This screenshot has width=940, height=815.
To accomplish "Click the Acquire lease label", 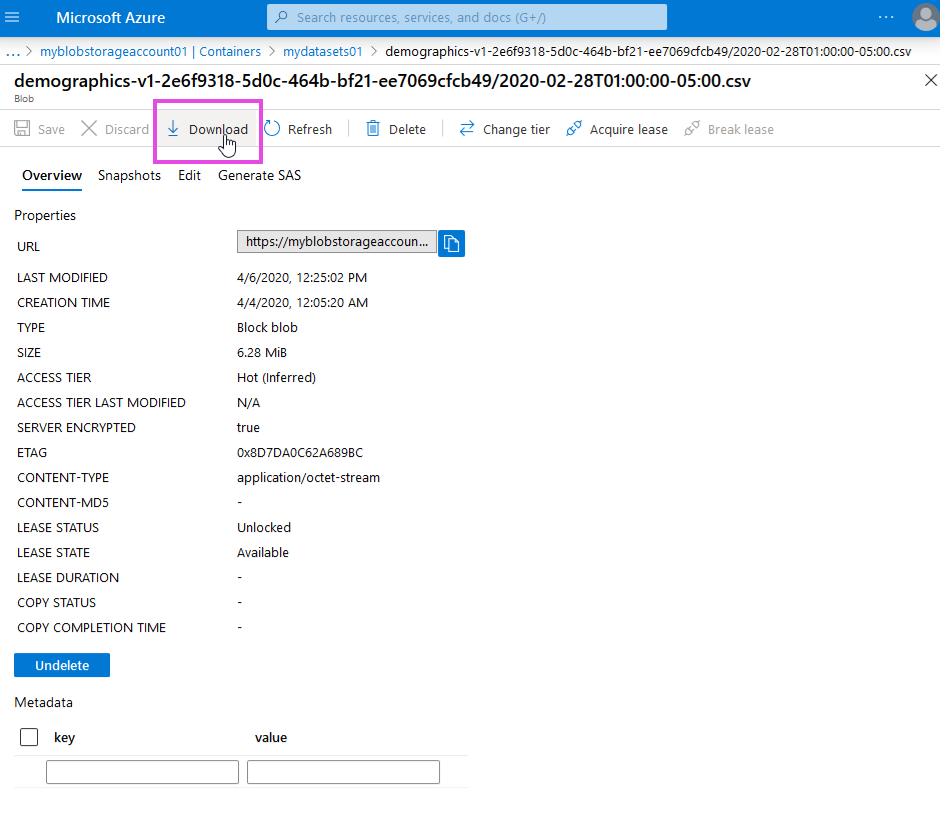I will point(628,129).
